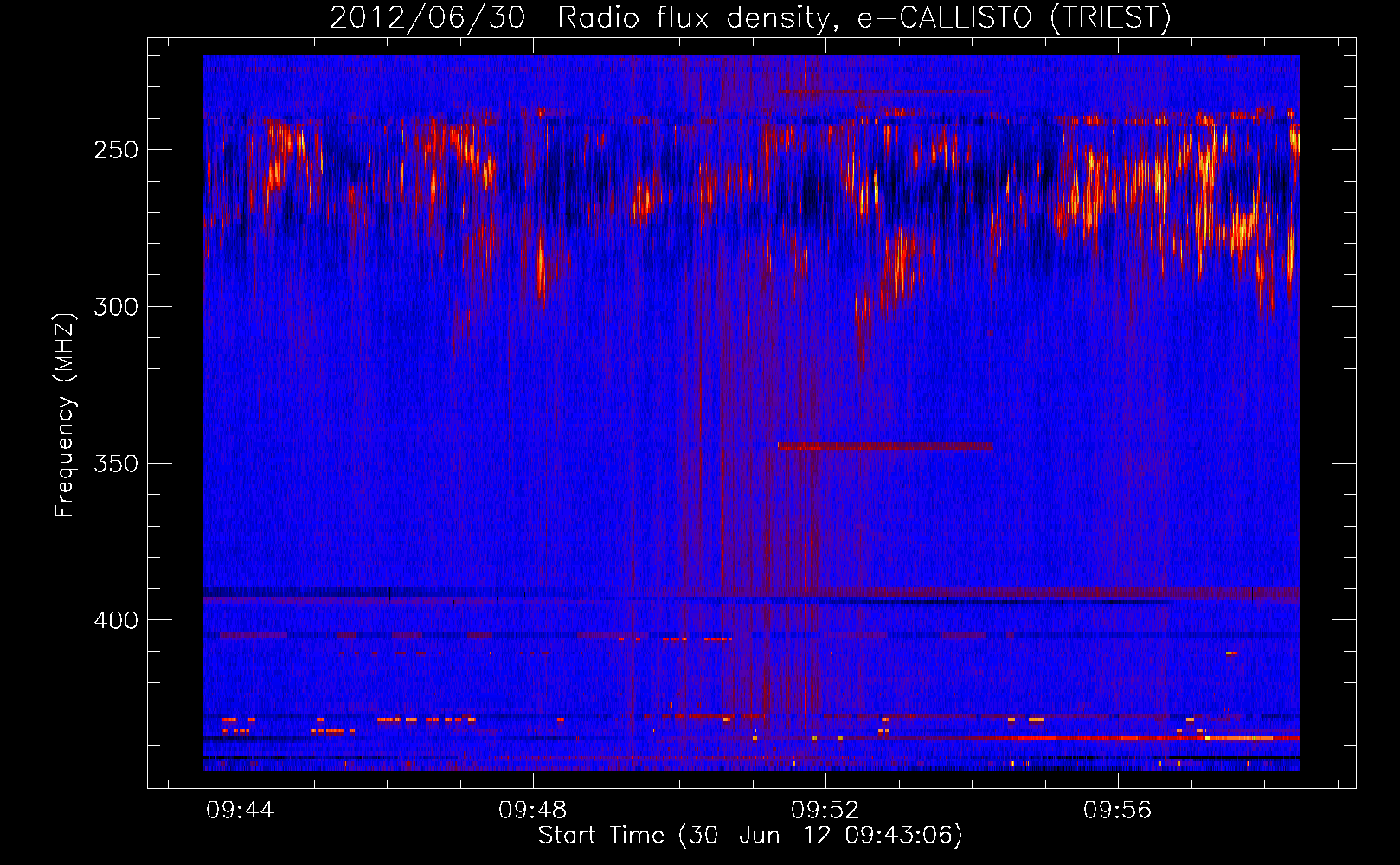Click the 'Frequency (MHZ)' axis label
Image resolution: width=1400 pixels, height=865 pixels.
click(65, 414)
